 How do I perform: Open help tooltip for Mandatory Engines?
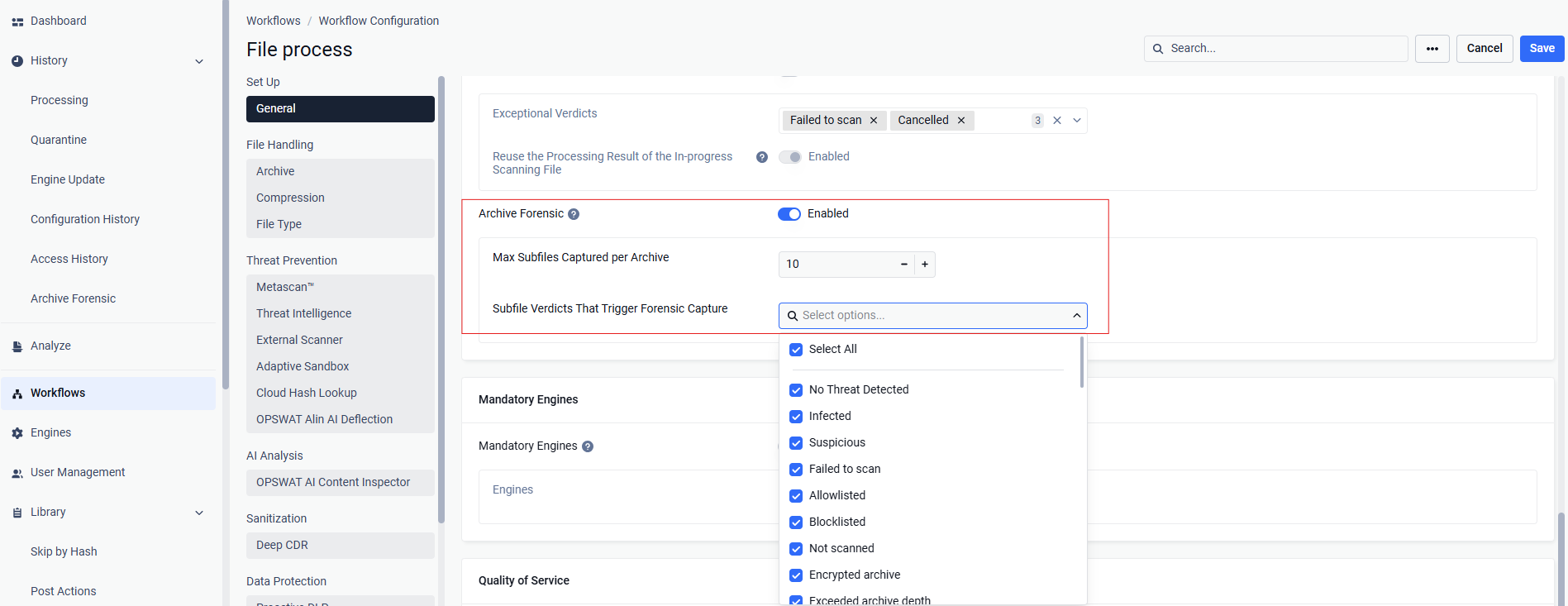(x=588, y=446)
